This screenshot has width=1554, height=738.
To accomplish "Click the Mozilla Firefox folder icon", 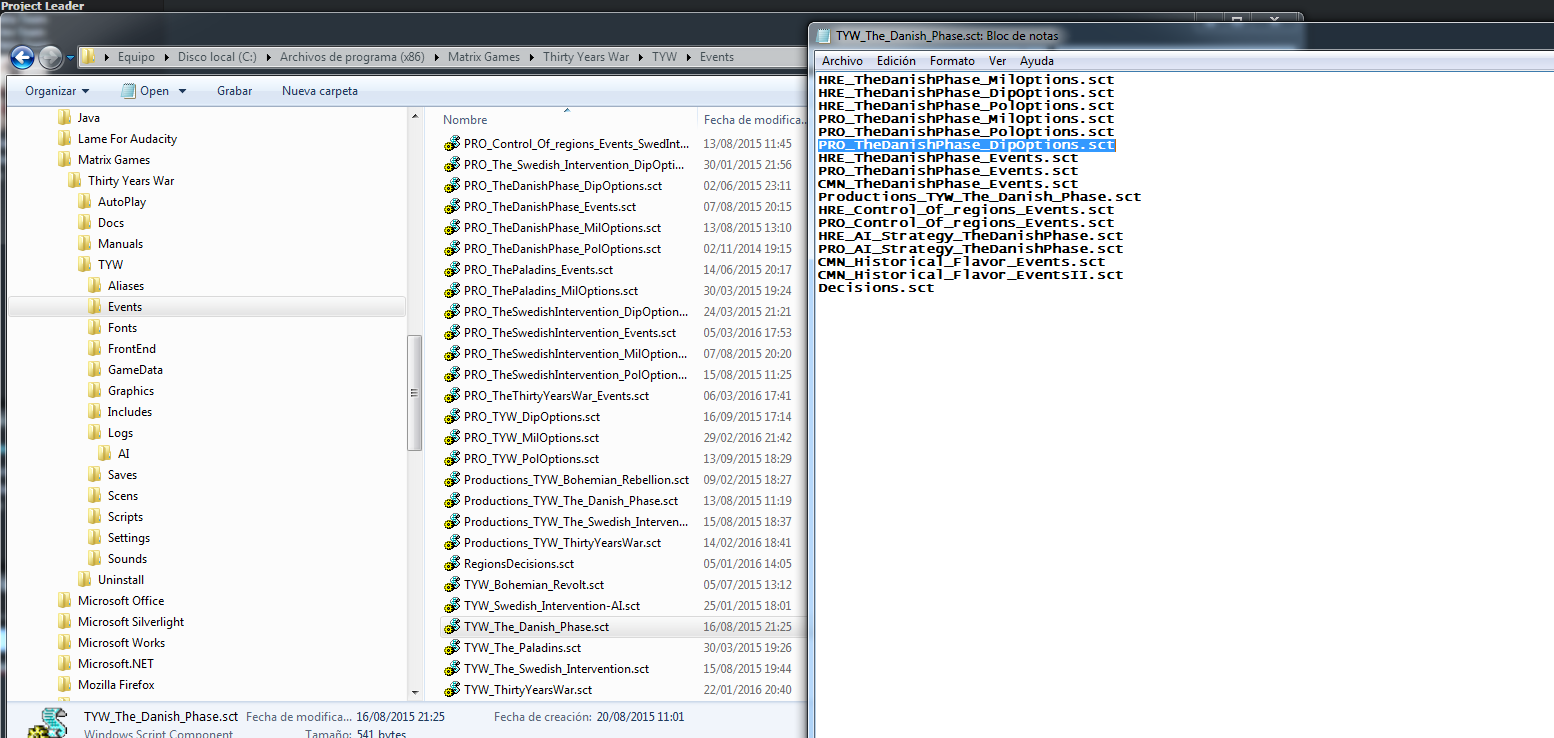I will tap(65, 685).
